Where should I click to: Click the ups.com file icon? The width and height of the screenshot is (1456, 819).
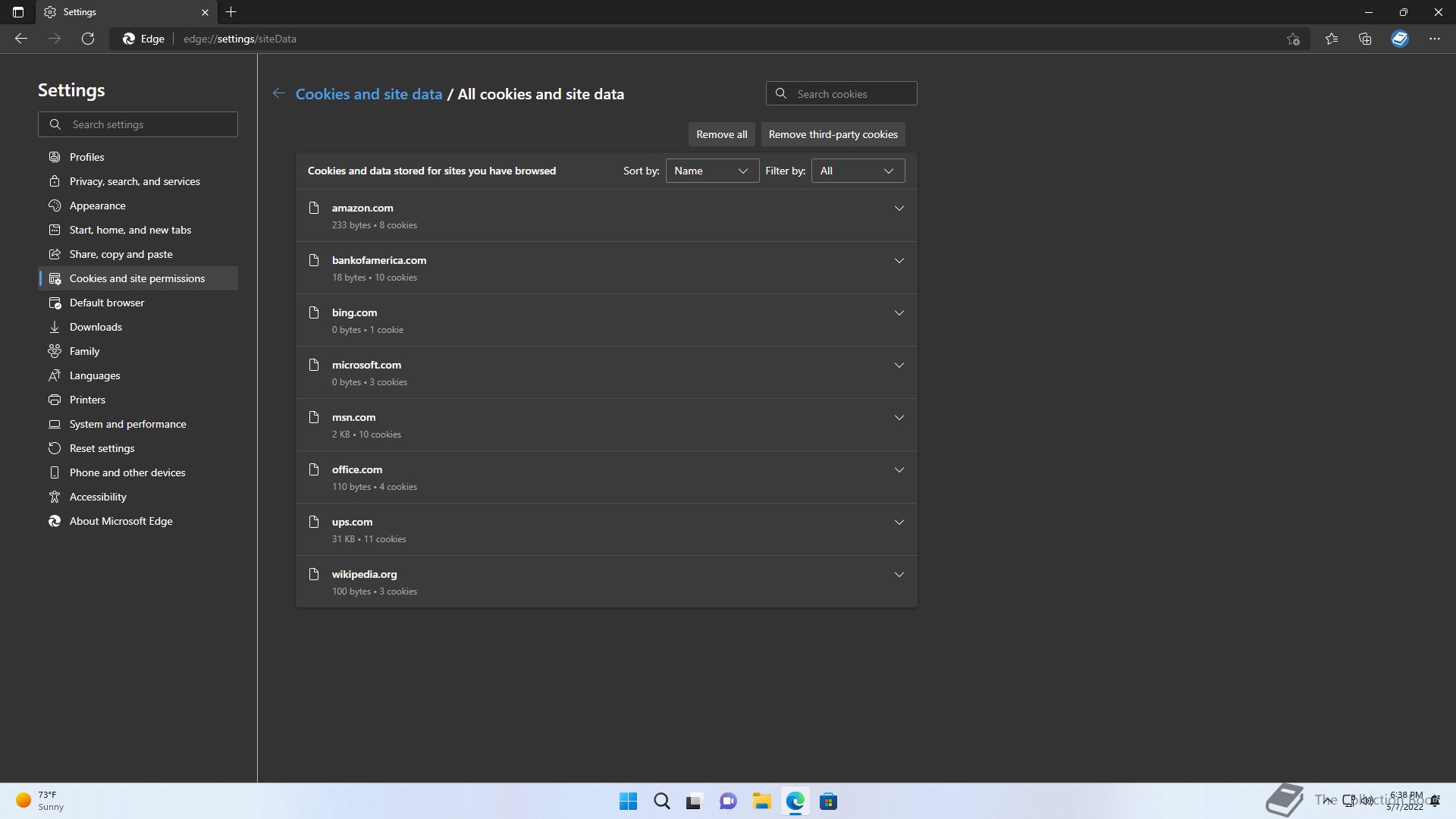pyautogui.click(x=314, y=522)
